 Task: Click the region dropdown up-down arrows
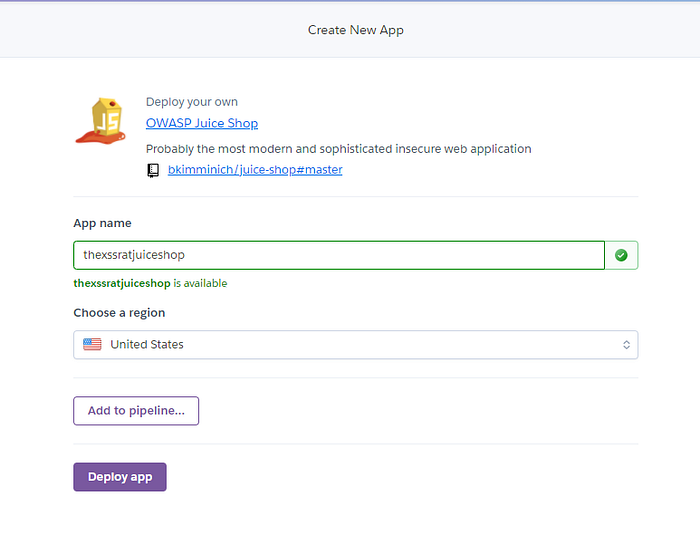(626, 345)
